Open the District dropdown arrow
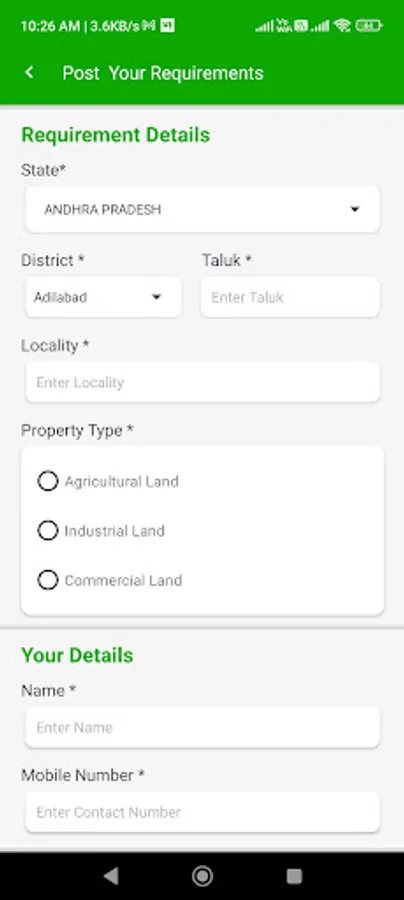Image resolution: width=404 pixels, height=900 pixels. point(156,297)
